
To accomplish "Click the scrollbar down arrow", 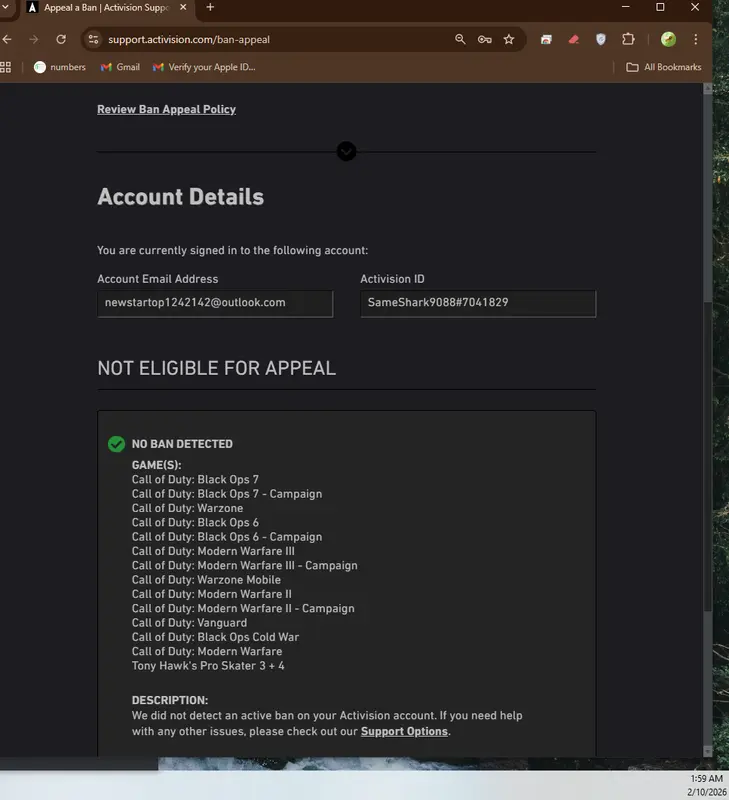I will point(708,752).
